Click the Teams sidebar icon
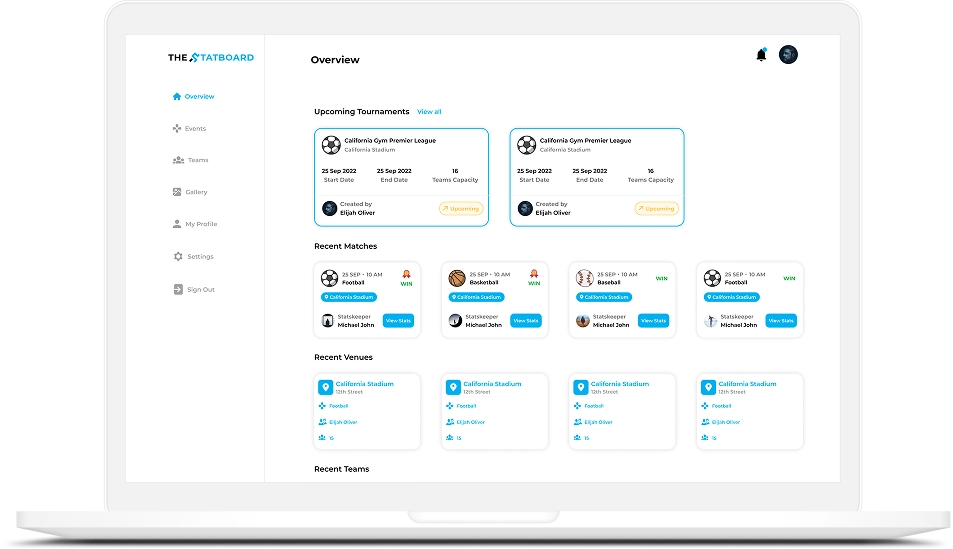 pyautogui.click(x=178, y=160)
